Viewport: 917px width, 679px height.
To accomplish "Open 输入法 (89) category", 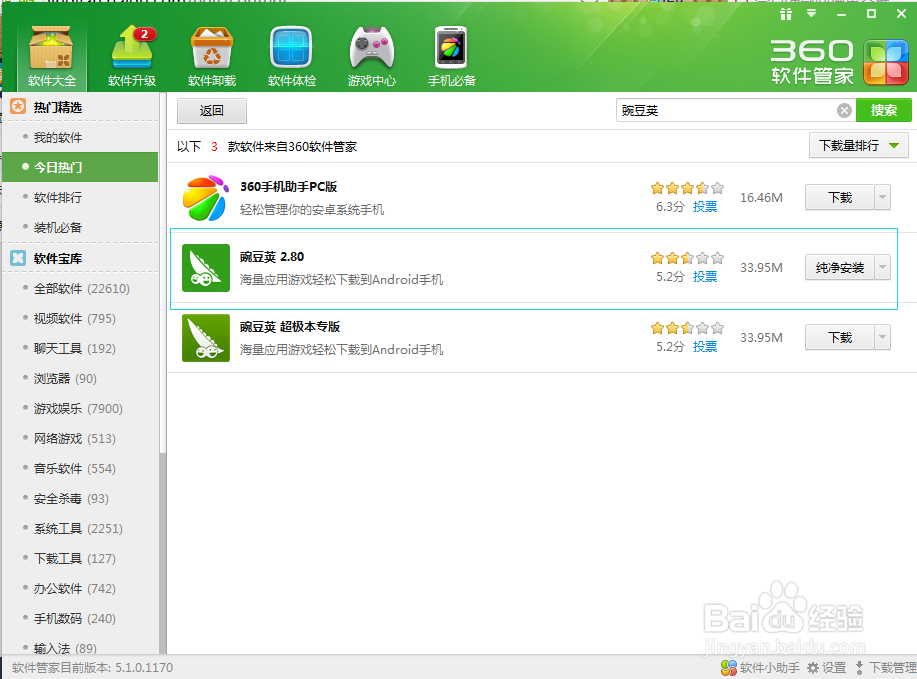I will pyautogui.click(x=80, y=647).
